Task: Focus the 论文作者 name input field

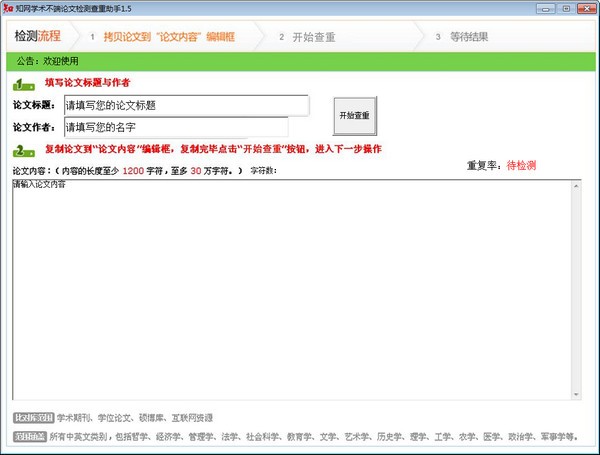Action: tap(175, 127)
